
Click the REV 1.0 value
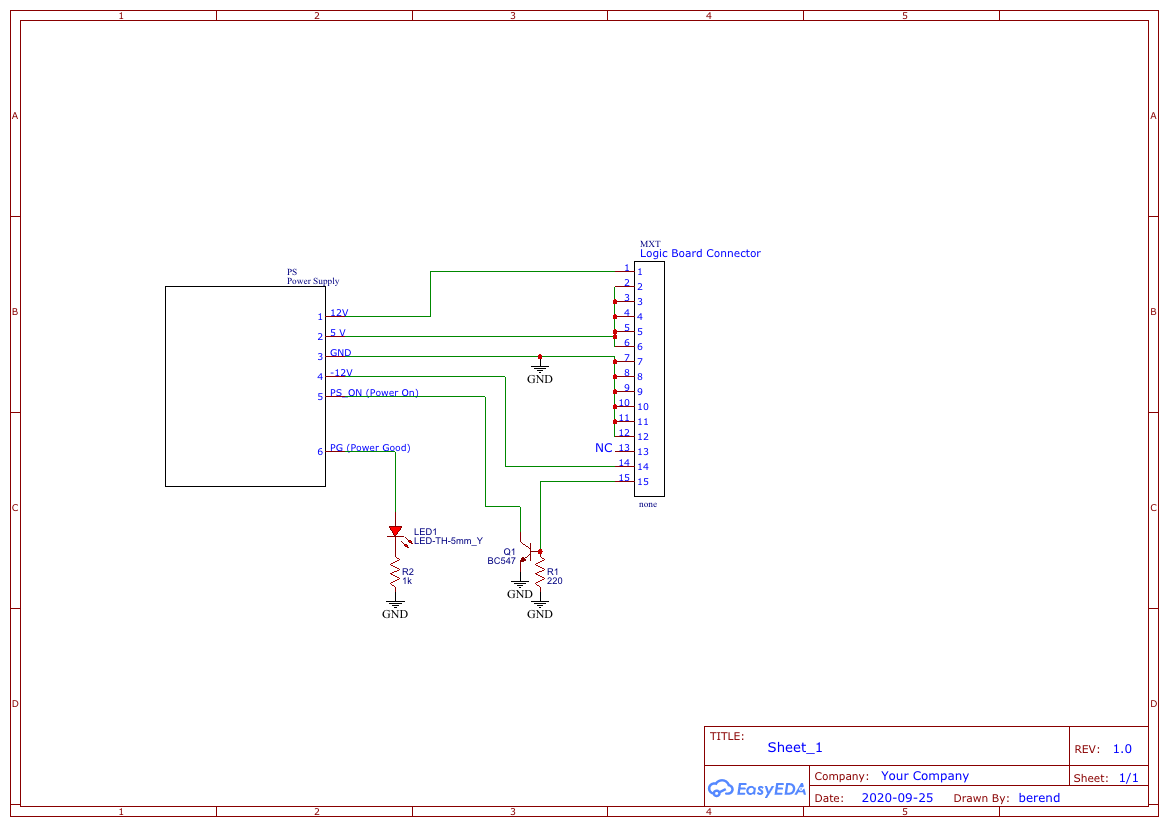tap(1122, 749)
